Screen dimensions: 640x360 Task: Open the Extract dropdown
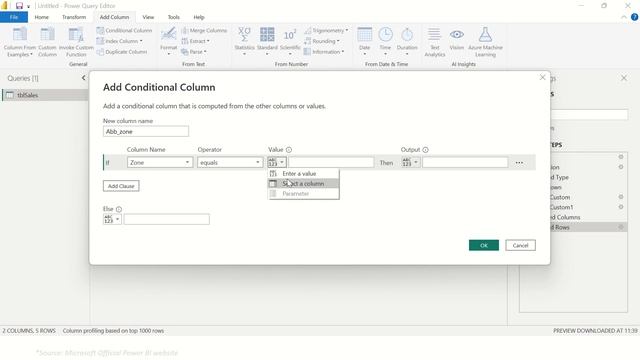tap(195, 41)
